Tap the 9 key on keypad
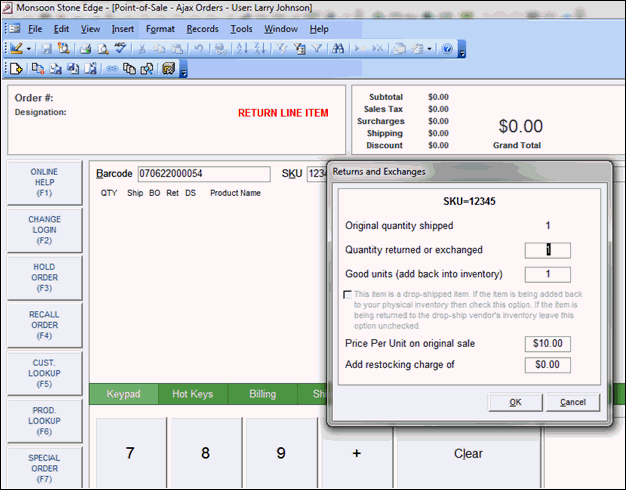626x490 pixels. (x=281, y=453)
